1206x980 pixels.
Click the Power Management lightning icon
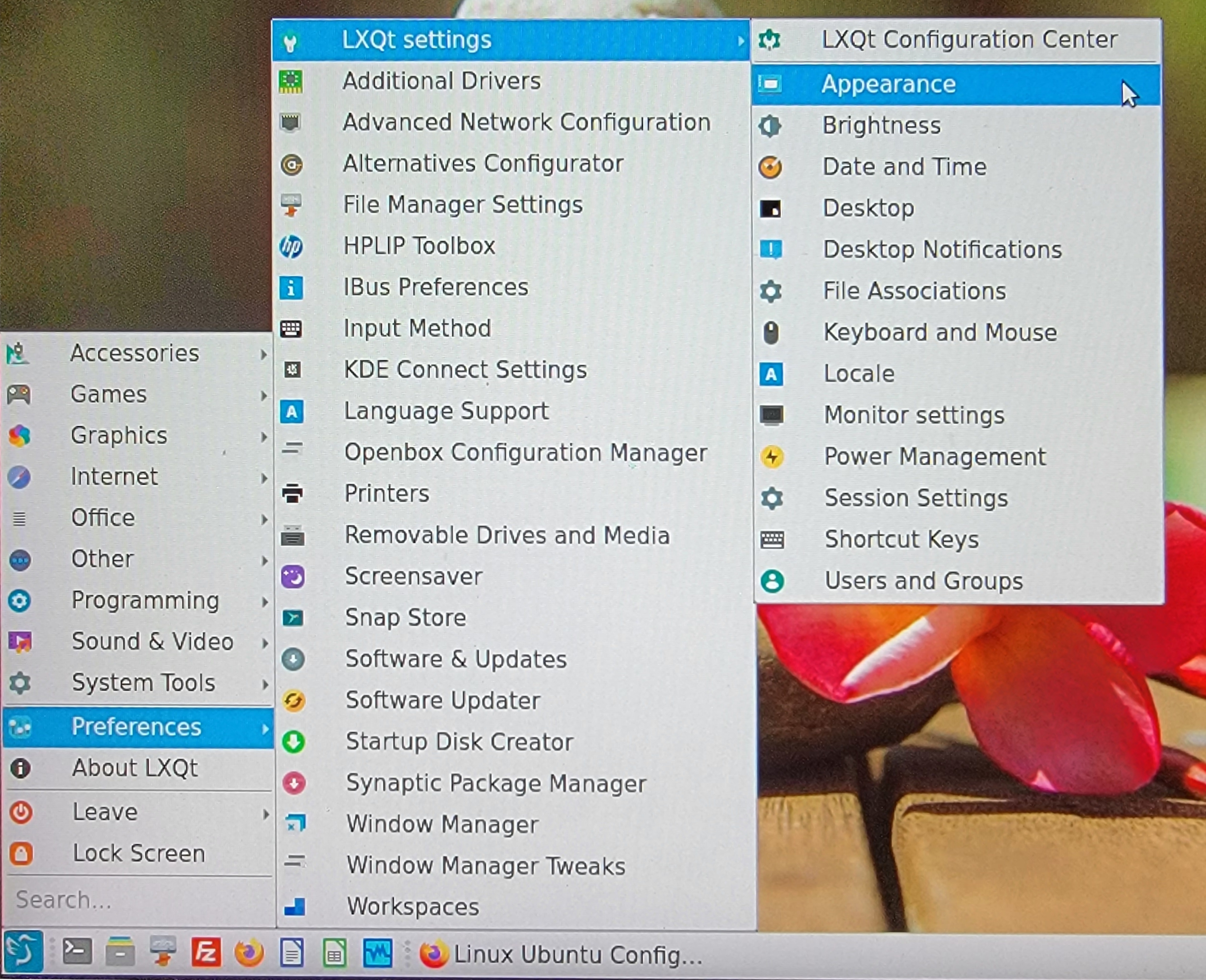click(771, 457)
